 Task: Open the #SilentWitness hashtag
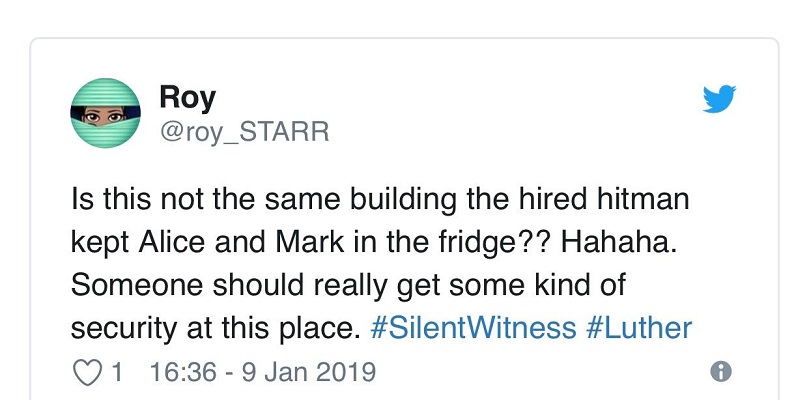click(x=473, y=328)
